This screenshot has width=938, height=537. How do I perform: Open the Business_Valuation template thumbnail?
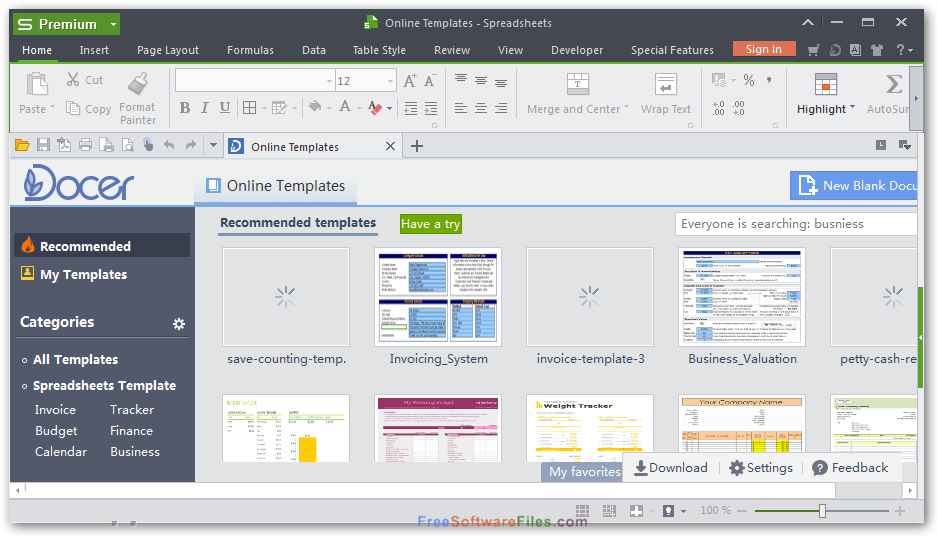pyautogui.click(x=742, y=297)
